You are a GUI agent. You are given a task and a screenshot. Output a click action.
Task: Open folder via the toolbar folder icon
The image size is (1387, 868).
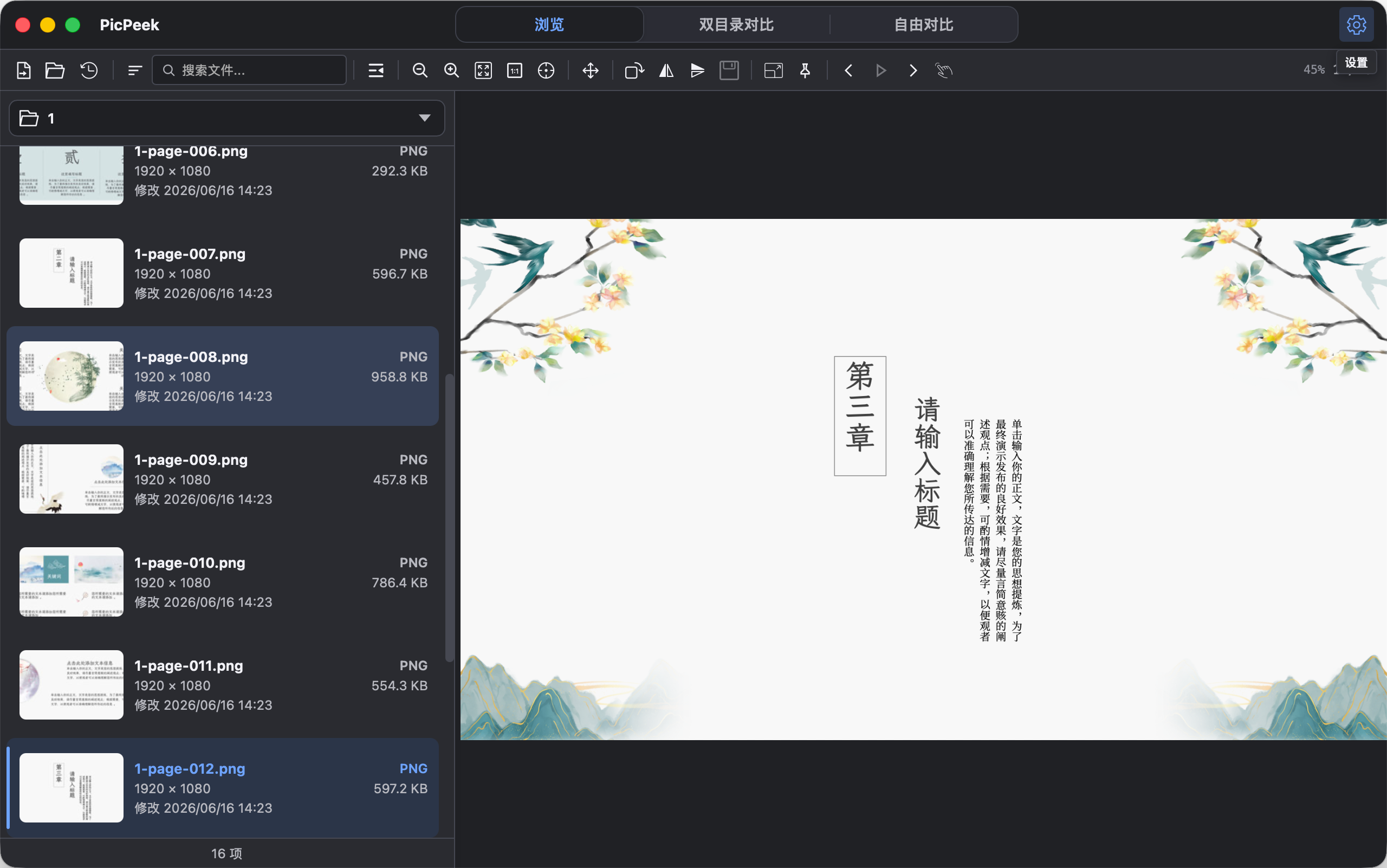(55, 70)
